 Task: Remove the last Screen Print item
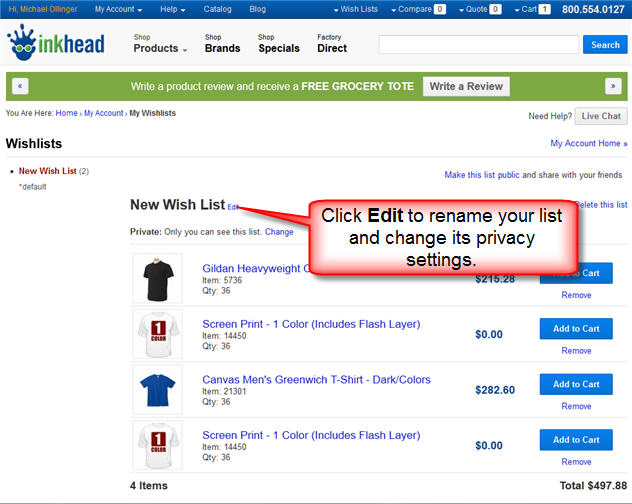[576, 462]
